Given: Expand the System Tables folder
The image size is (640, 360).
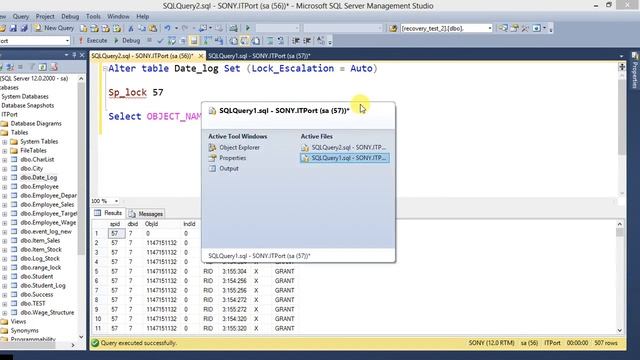Looking at the screenshot, I should pos(4,142).
